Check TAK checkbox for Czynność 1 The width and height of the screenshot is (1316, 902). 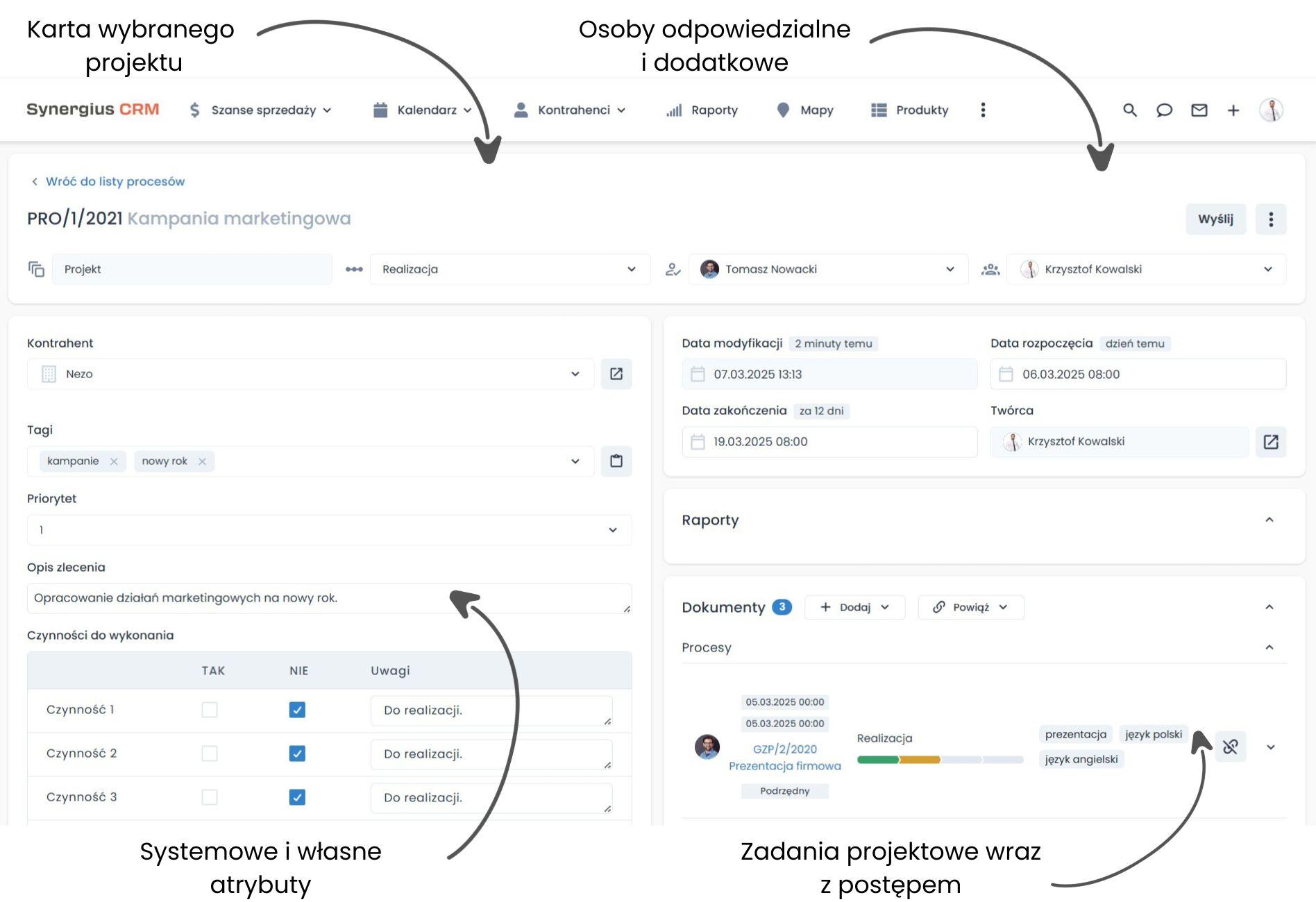click(210, 710)
